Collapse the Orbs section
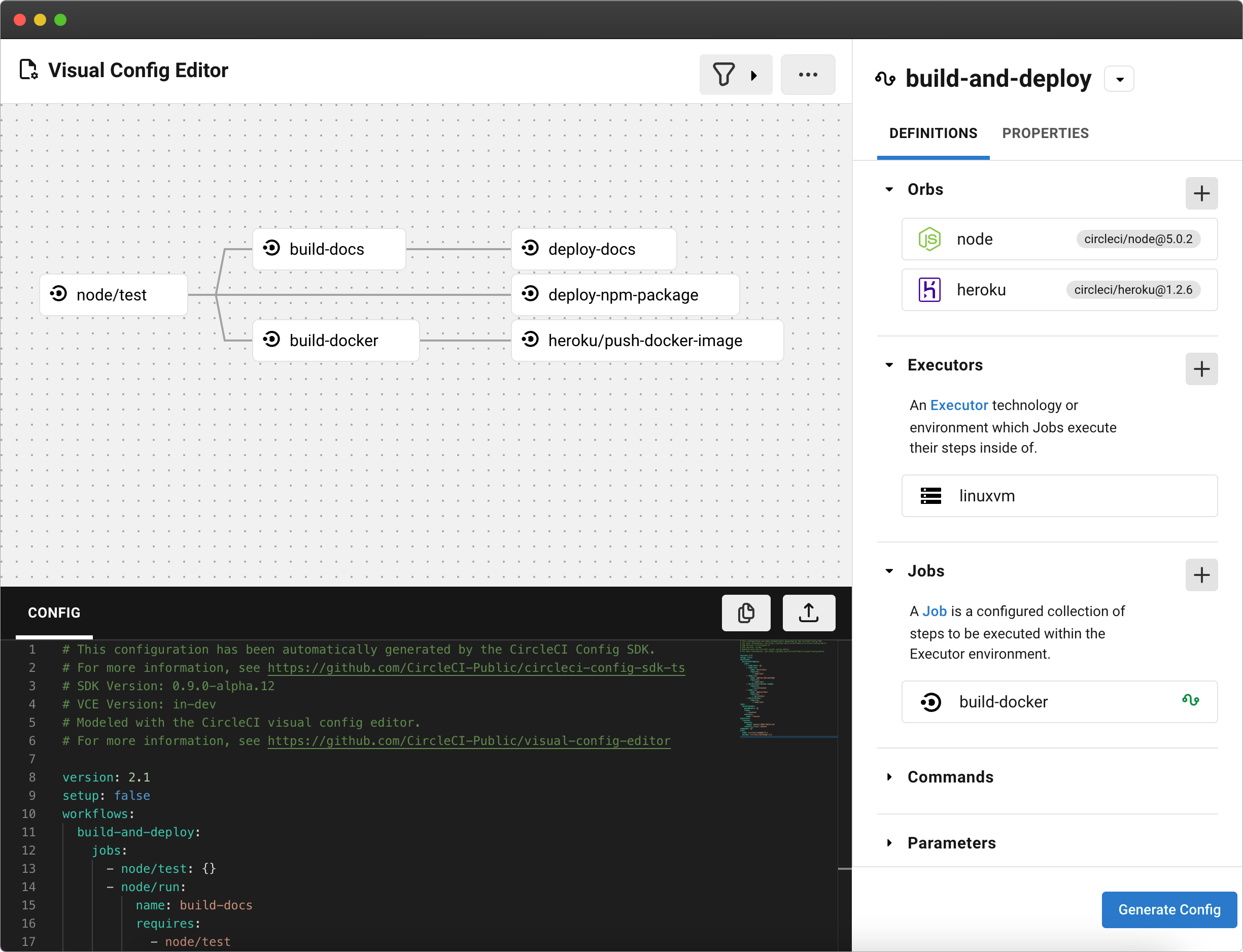 889,189
